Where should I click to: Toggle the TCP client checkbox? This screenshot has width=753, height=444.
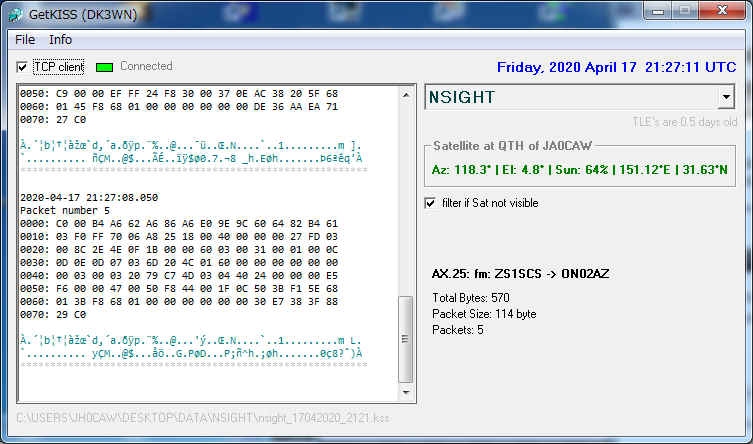click(22, 67)
